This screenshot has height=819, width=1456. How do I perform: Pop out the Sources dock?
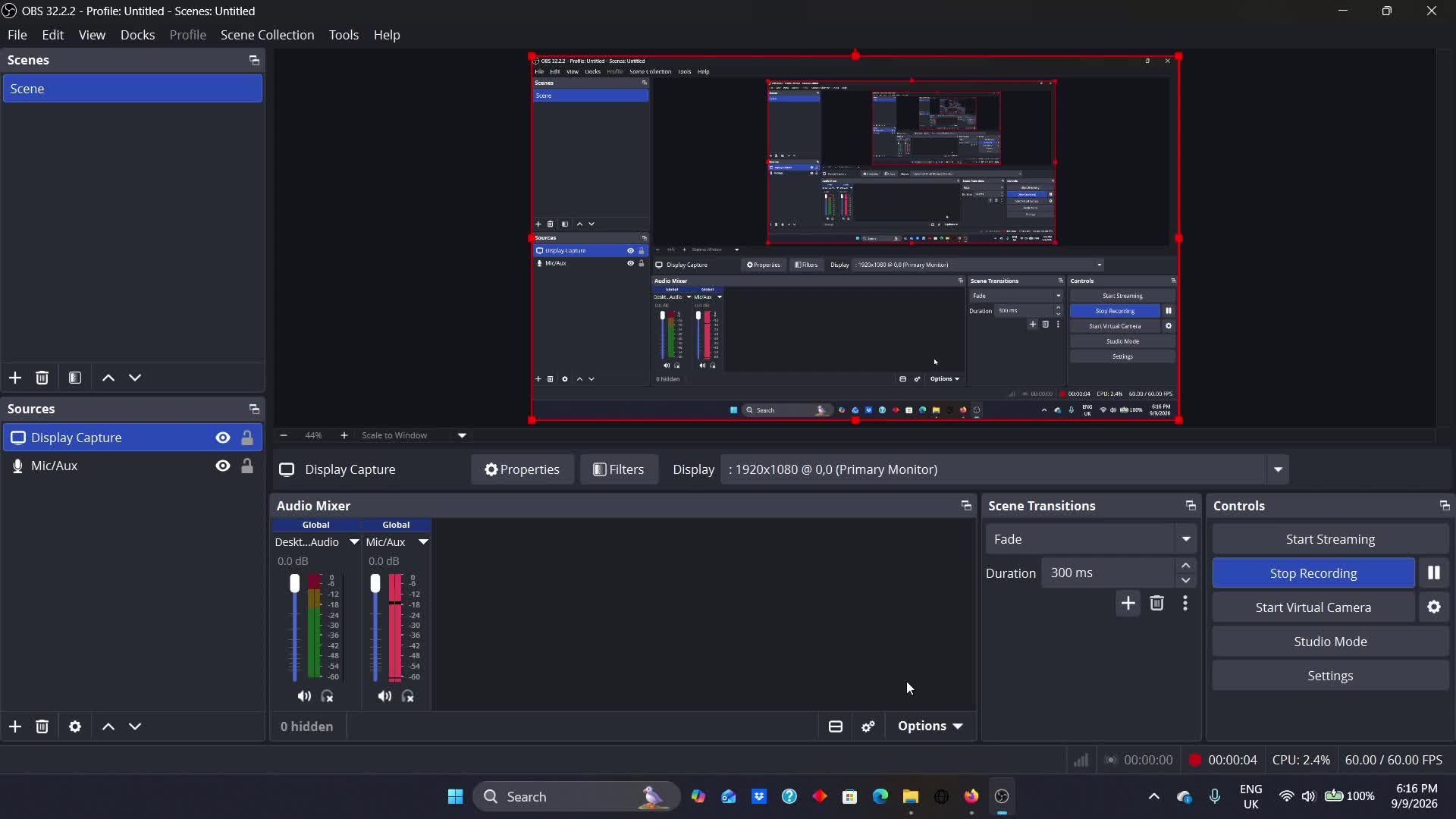coord(254,409)
